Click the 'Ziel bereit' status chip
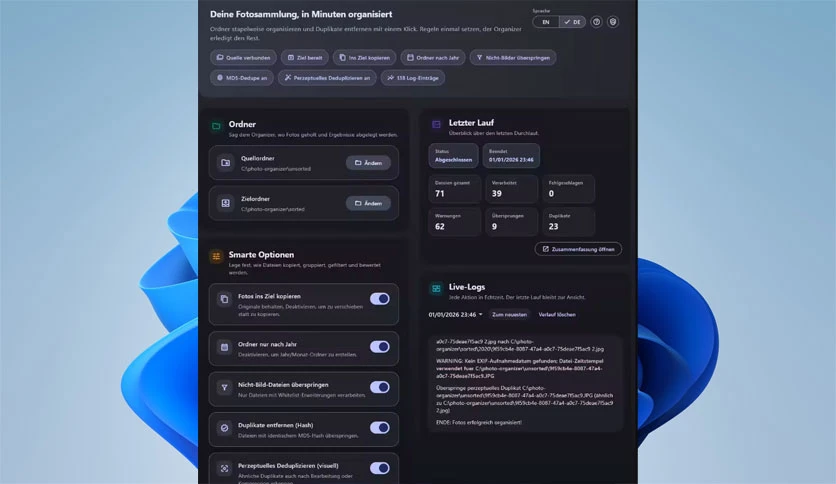836x484 pixels. click(305, 58)
